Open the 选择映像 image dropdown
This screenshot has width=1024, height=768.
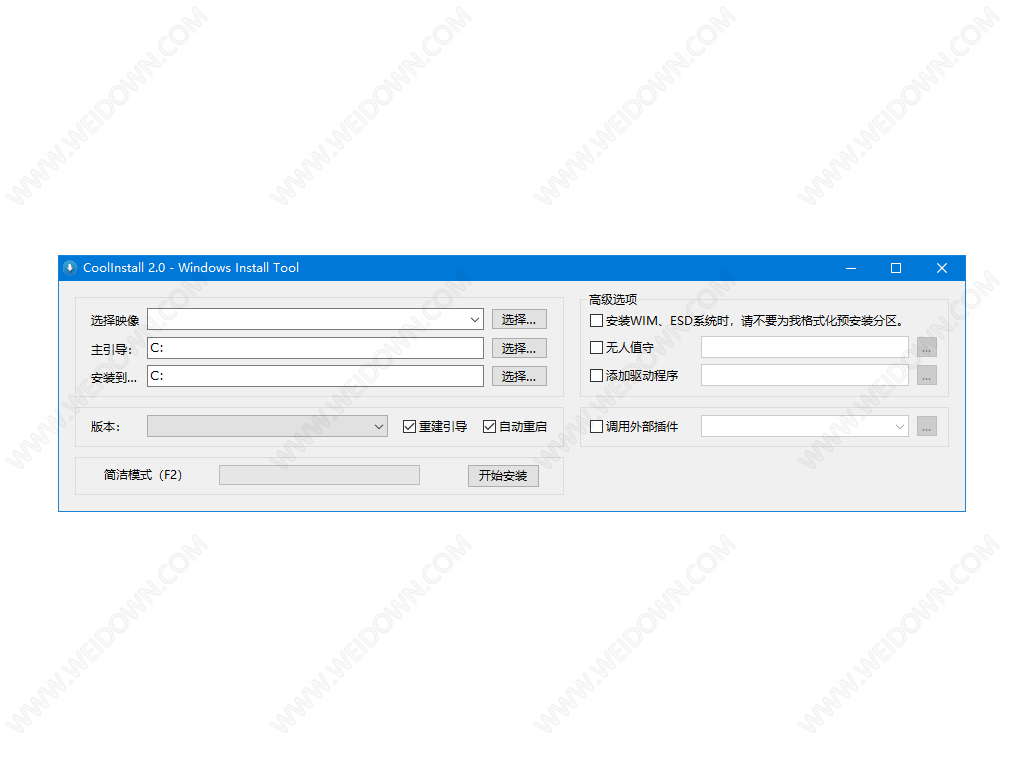pyautogui.click(x=315, y=319)
